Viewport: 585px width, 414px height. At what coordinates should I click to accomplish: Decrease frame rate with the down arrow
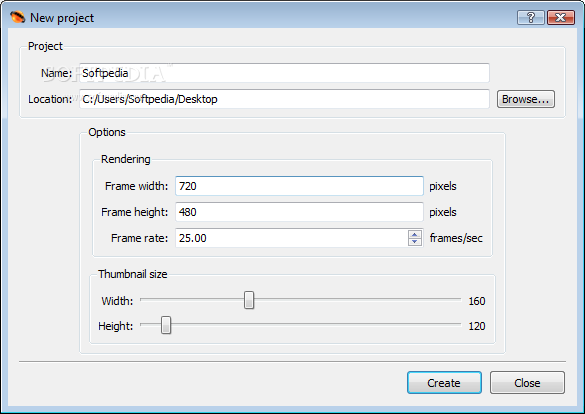pos(415,242)
